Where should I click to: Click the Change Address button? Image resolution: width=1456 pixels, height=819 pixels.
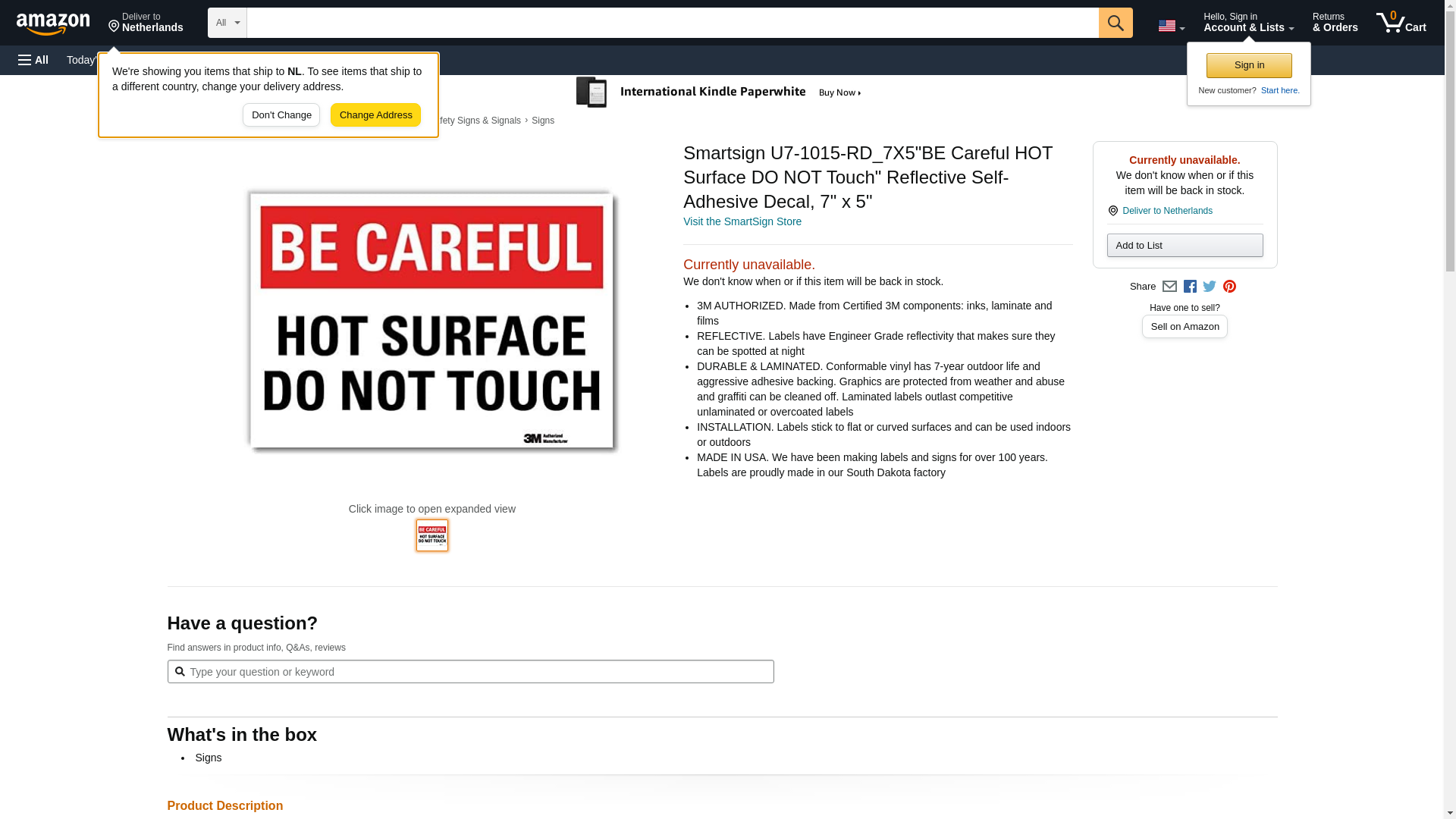(375, 115)
